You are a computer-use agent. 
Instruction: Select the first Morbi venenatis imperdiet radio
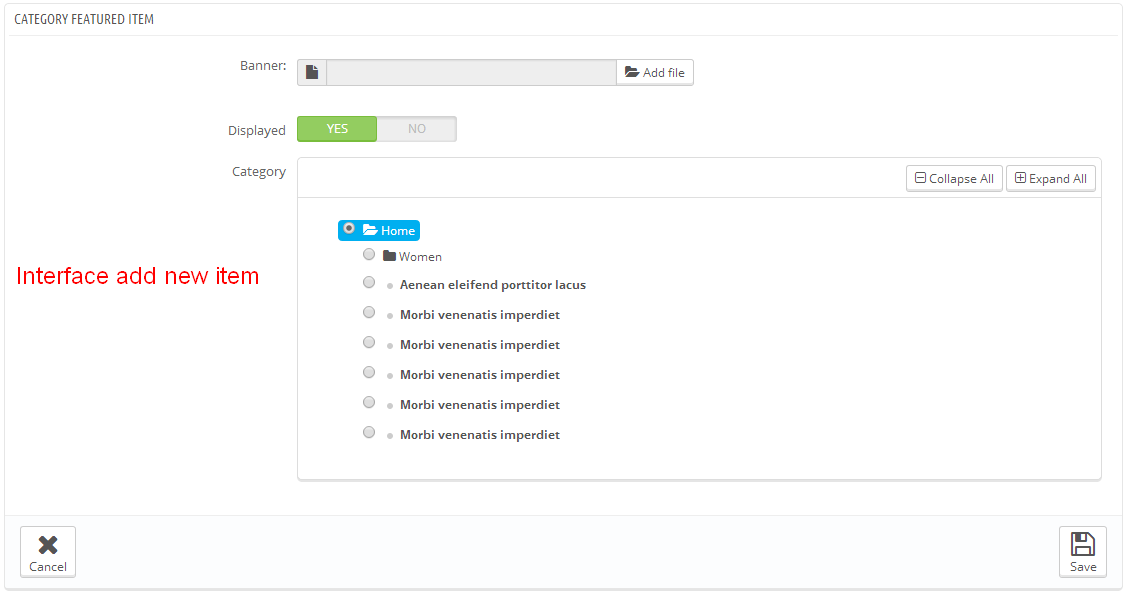coord(369,313)
